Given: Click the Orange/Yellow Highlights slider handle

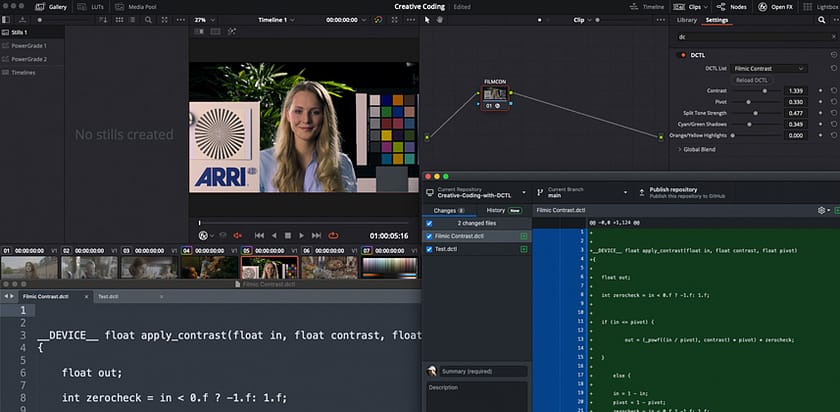Looking at the screenshot, I should click(x=732, y=136).
